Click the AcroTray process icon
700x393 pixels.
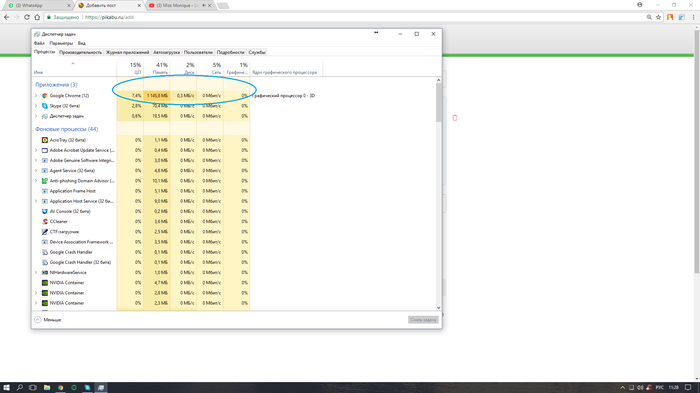point(45,140)
